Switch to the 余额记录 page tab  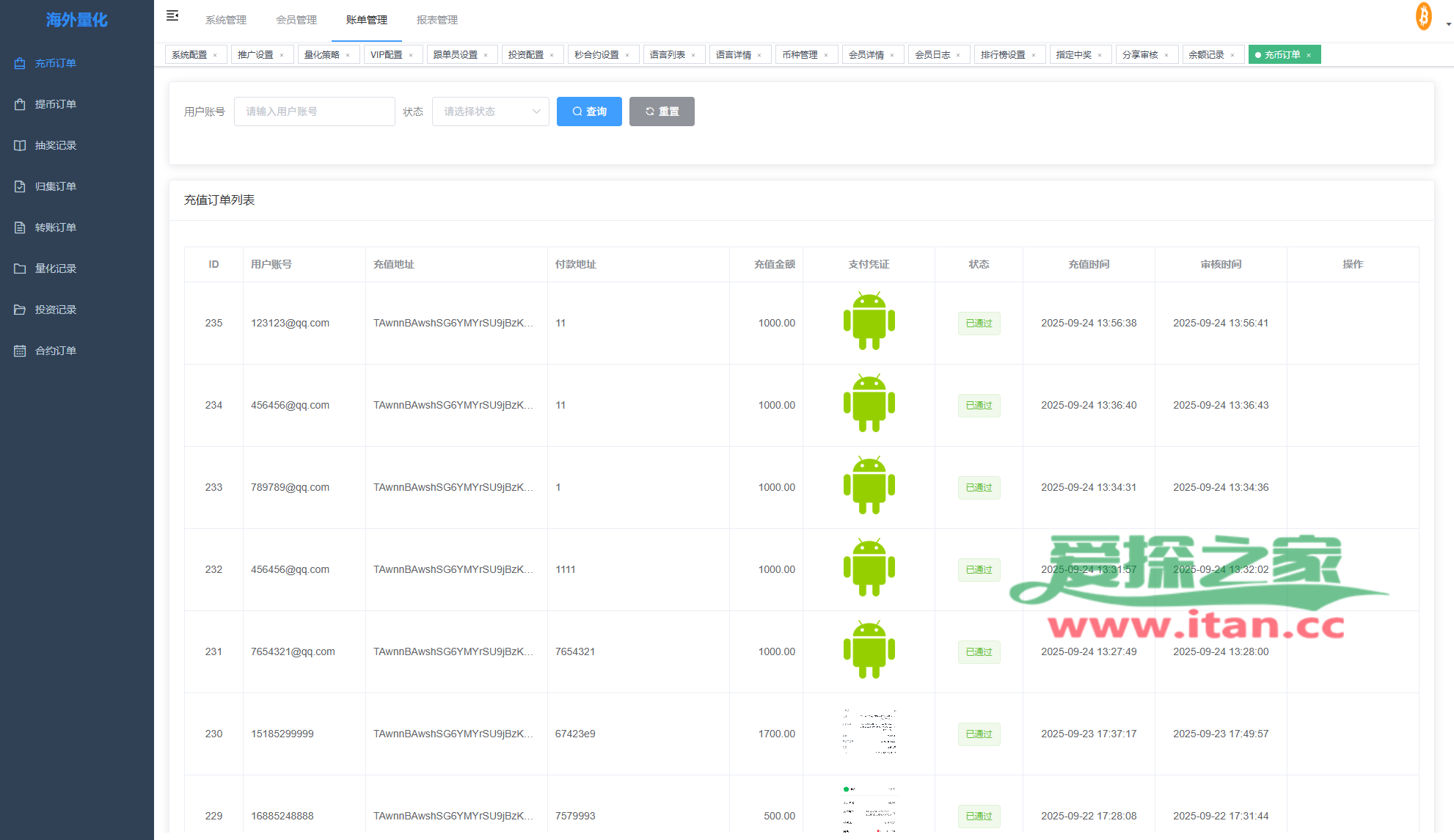(1206, 55)
